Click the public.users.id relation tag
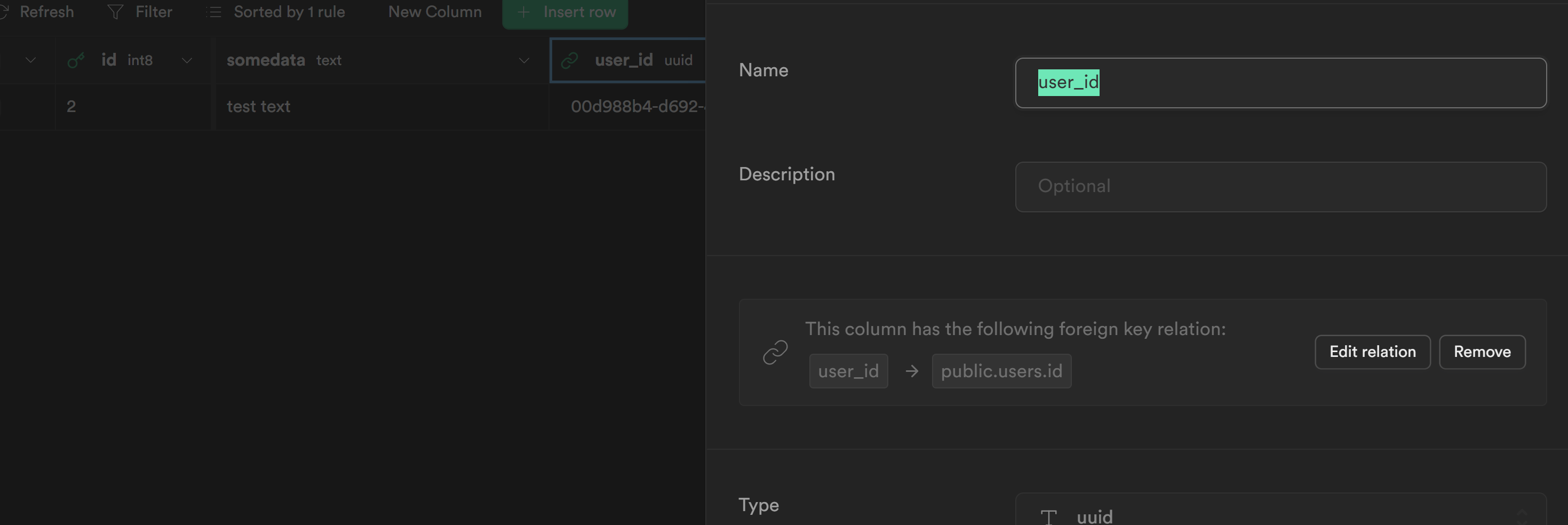Screen dimensions: 1568x525 [1001, 371]
